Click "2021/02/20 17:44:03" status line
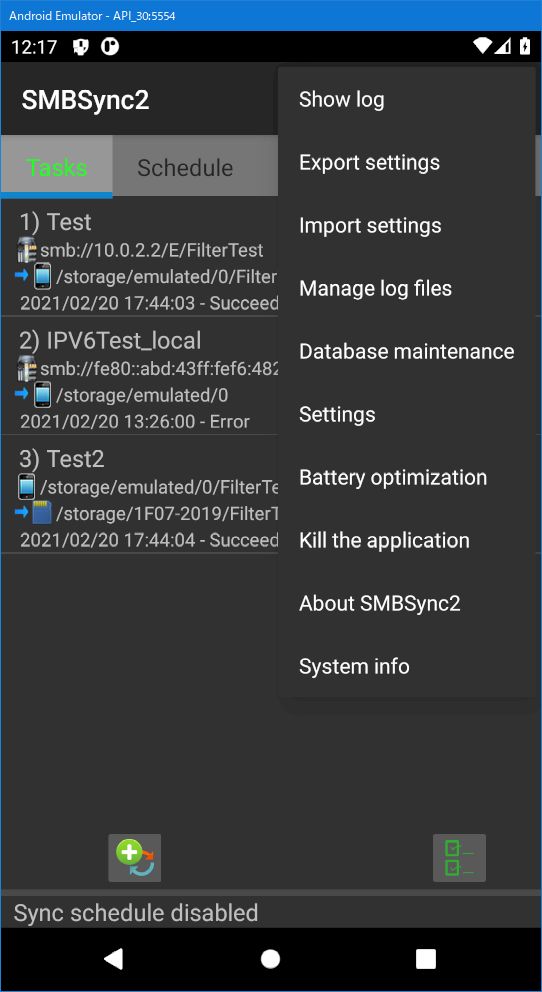Viewport: 542px width, 992px height. (149, 303)
